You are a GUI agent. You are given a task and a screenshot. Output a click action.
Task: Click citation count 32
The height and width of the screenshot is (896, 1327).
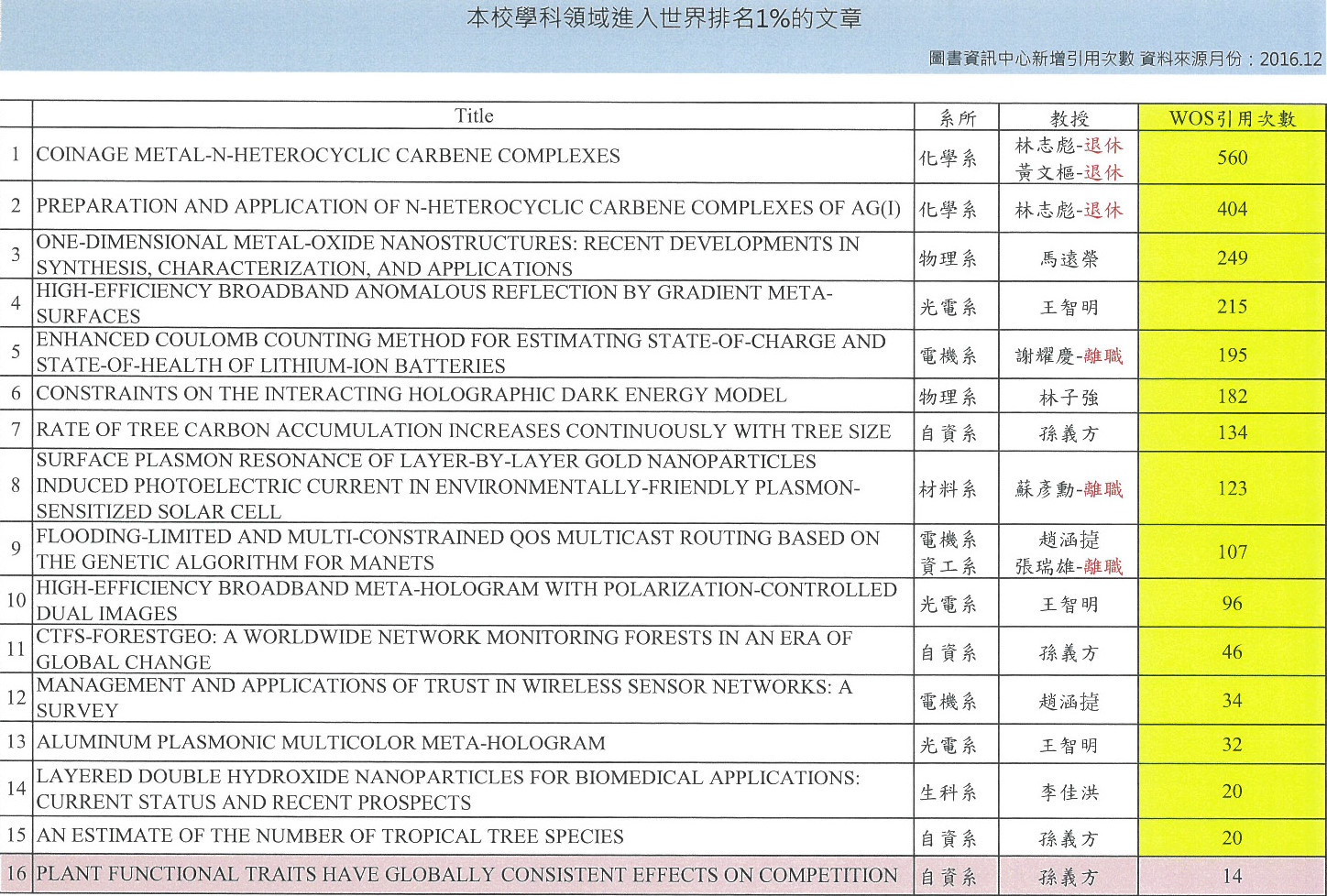[x=1232, y=745]
